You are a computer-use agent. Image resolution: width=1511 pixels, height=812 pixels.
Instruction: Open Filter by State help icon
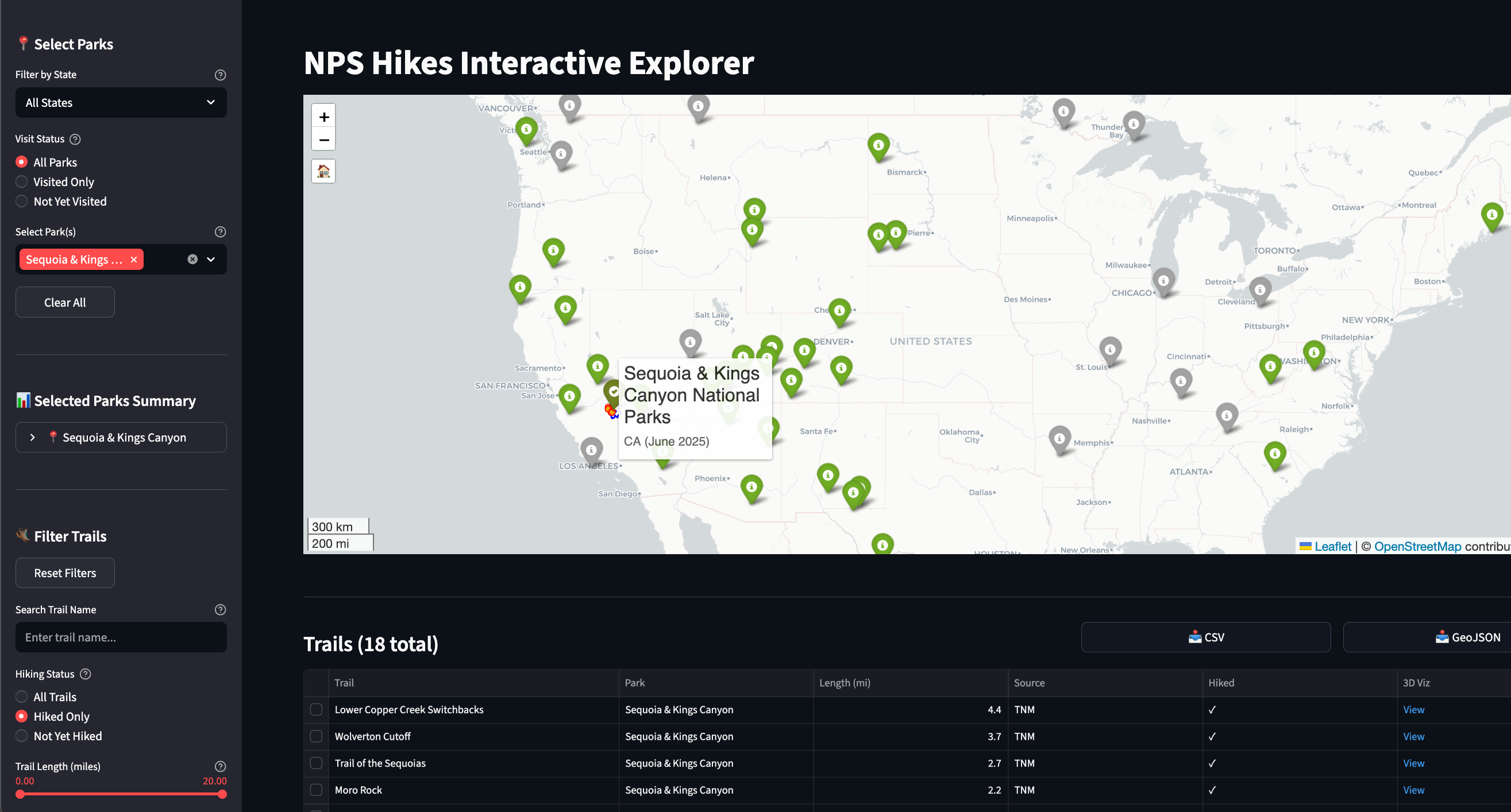(220, 75)
